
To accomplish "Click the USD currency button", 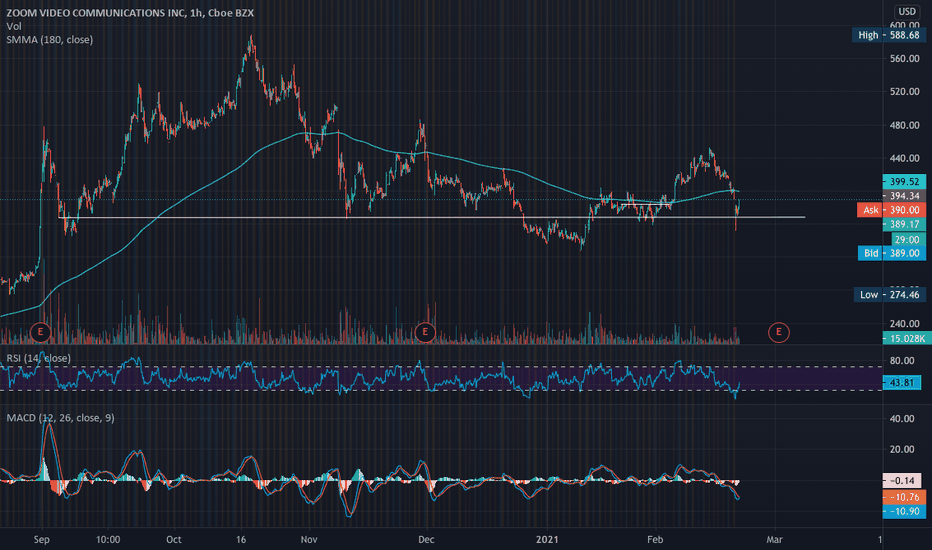I will coord(906,11).
